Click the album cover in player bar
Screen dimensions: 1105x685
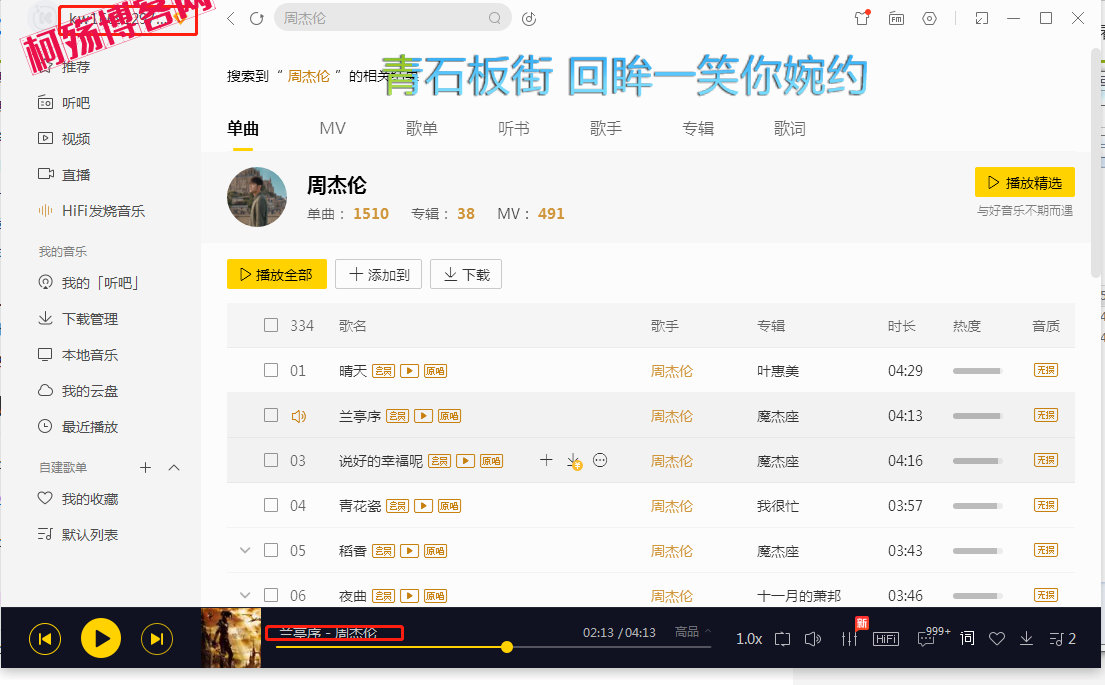[x=231, y=638]
